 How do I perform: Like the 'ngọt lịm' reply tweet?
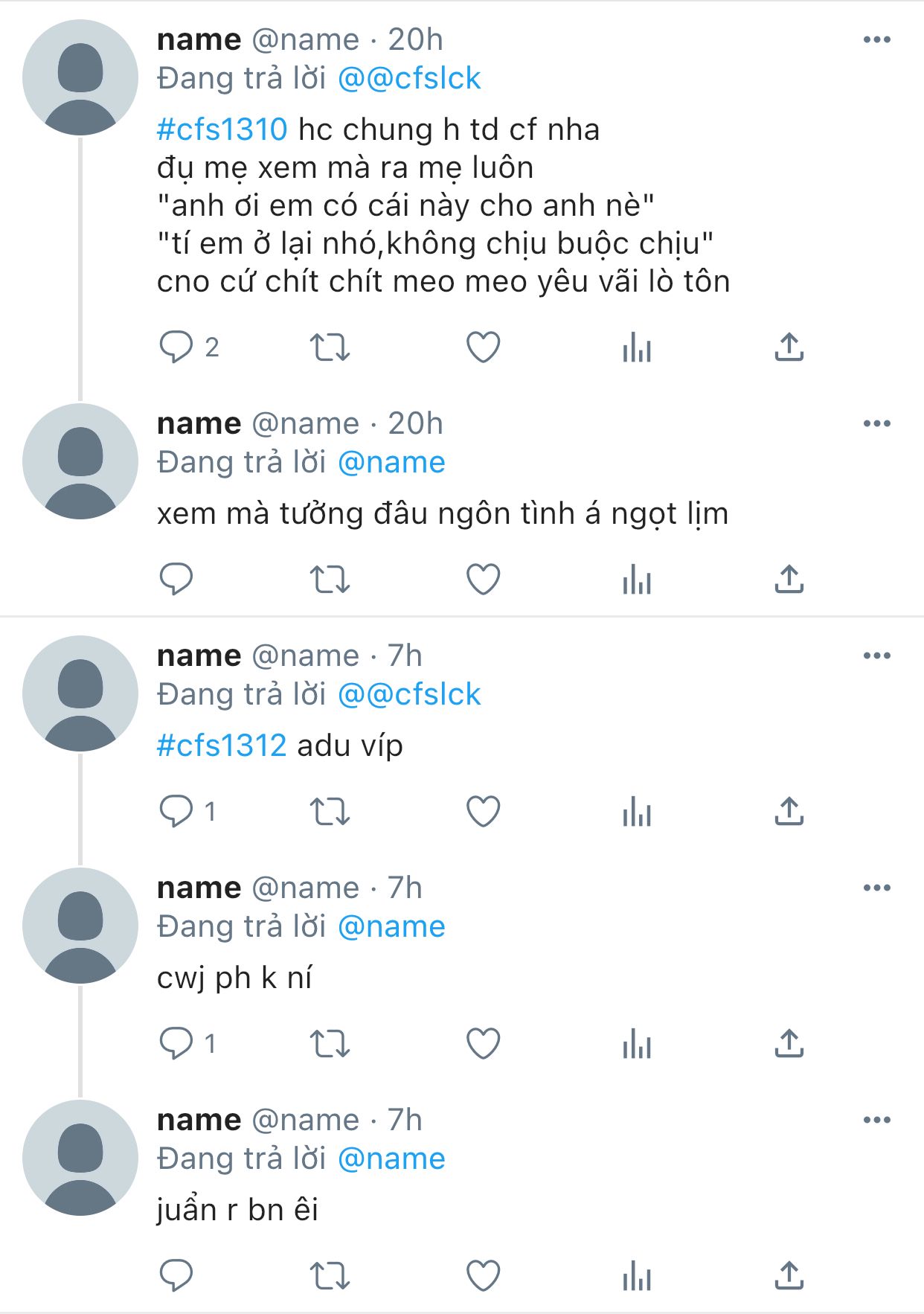coord(483,580)
